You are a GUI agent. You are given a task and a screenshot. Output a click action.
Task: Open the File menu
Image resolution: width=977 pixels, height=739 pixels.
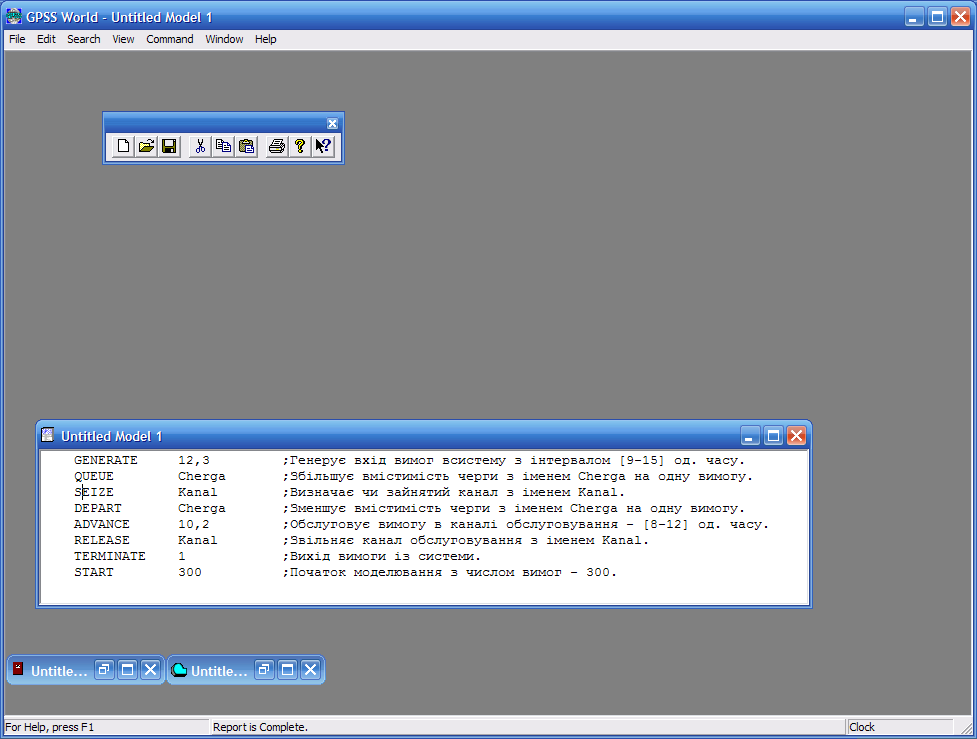pyautogui.click(x=17, y=39)
